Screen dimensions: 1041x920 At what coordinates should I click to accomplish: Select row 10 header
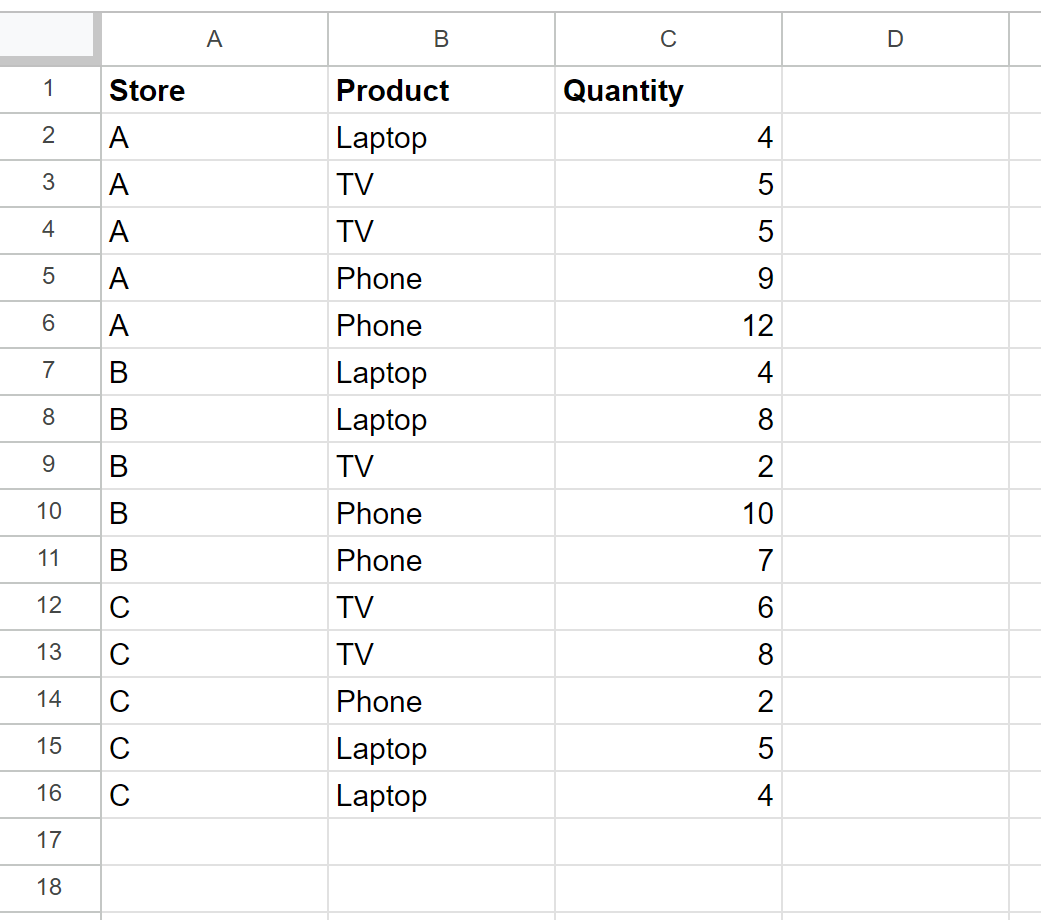(x=50, y=513)
